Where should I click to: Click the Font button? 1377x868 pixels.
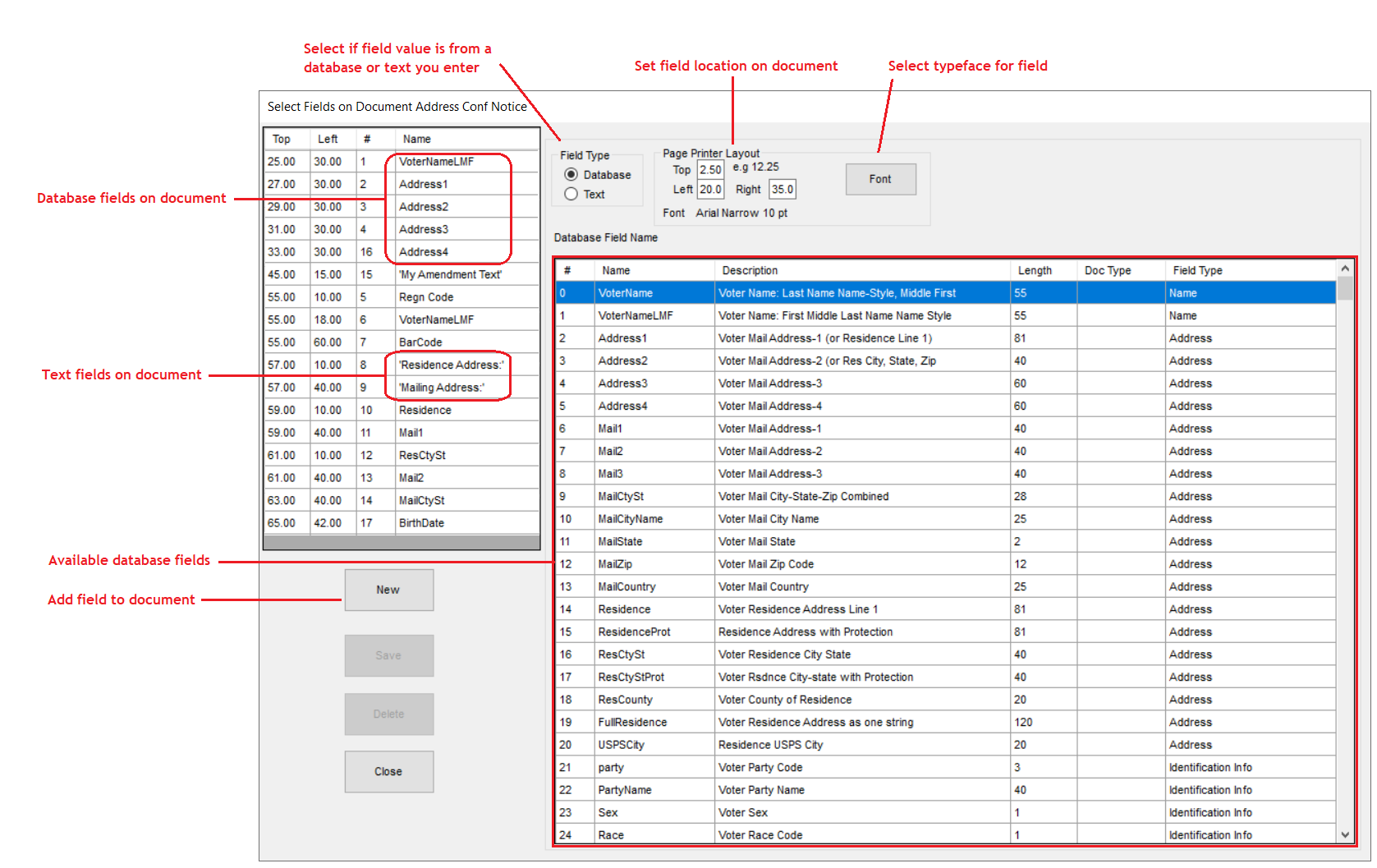880,179
